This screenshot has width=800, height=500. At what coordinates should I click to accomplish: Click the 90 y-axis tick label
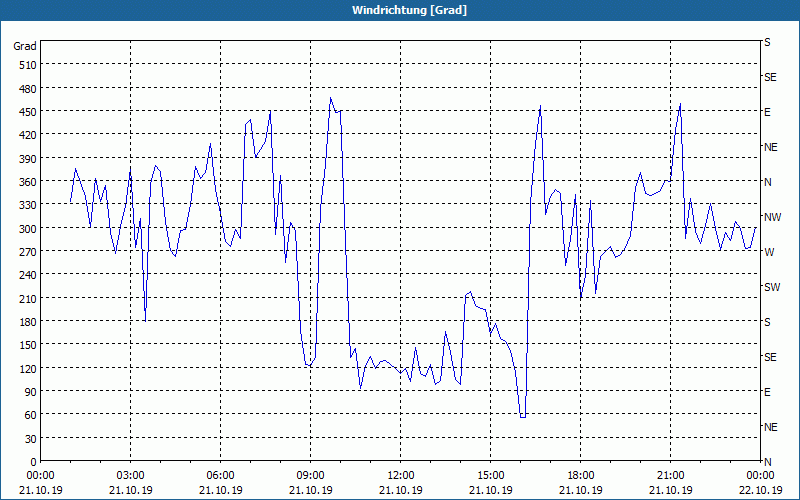(x=30, y=392)
